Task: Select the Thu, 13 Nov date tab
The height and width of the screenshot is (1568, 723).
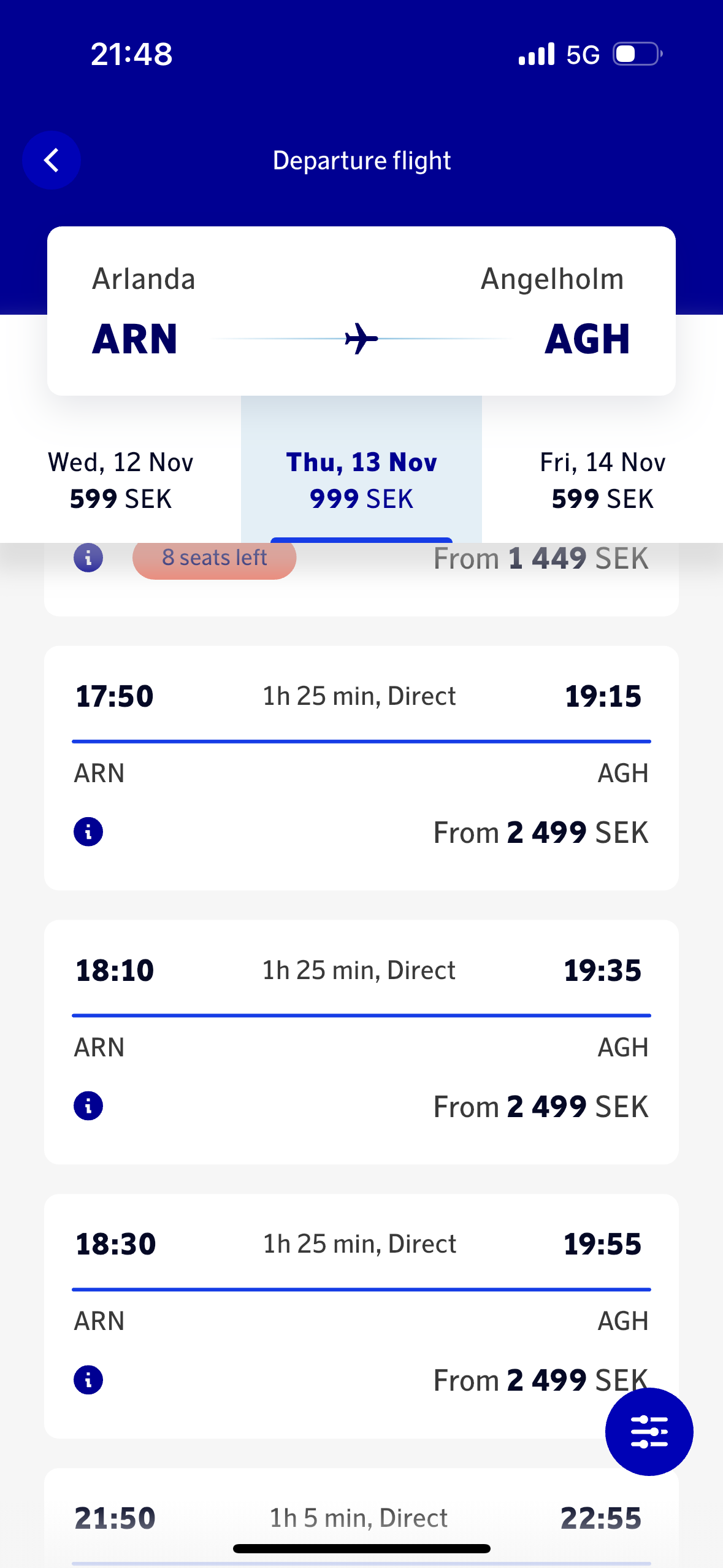Action: click(361, 480)
